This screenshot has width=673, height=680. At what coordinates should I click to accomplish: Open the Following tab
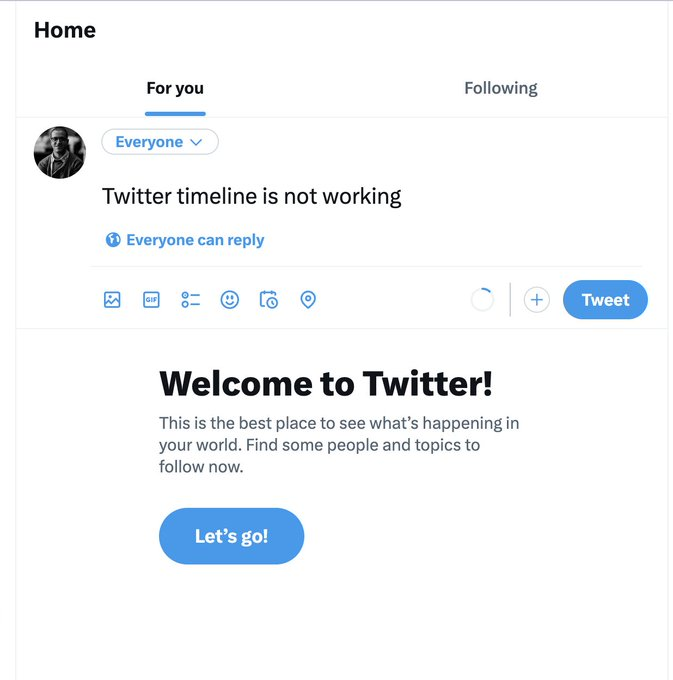(x=500, y=88)
